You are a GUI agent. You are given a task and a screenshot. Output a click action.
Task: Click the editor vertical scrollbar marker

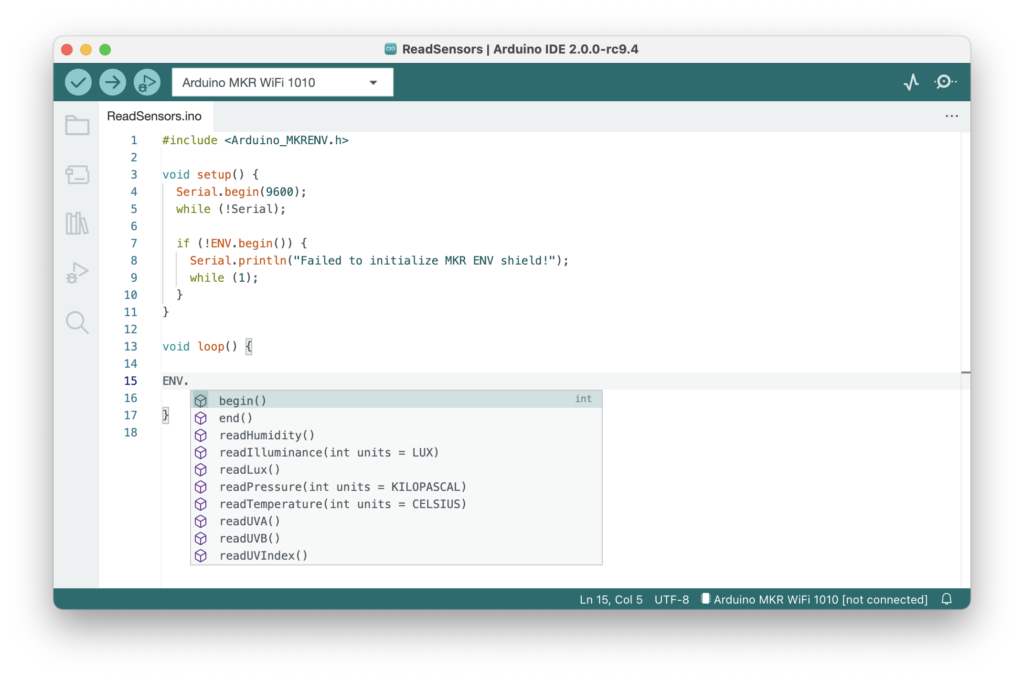click(x=965, y=372)
